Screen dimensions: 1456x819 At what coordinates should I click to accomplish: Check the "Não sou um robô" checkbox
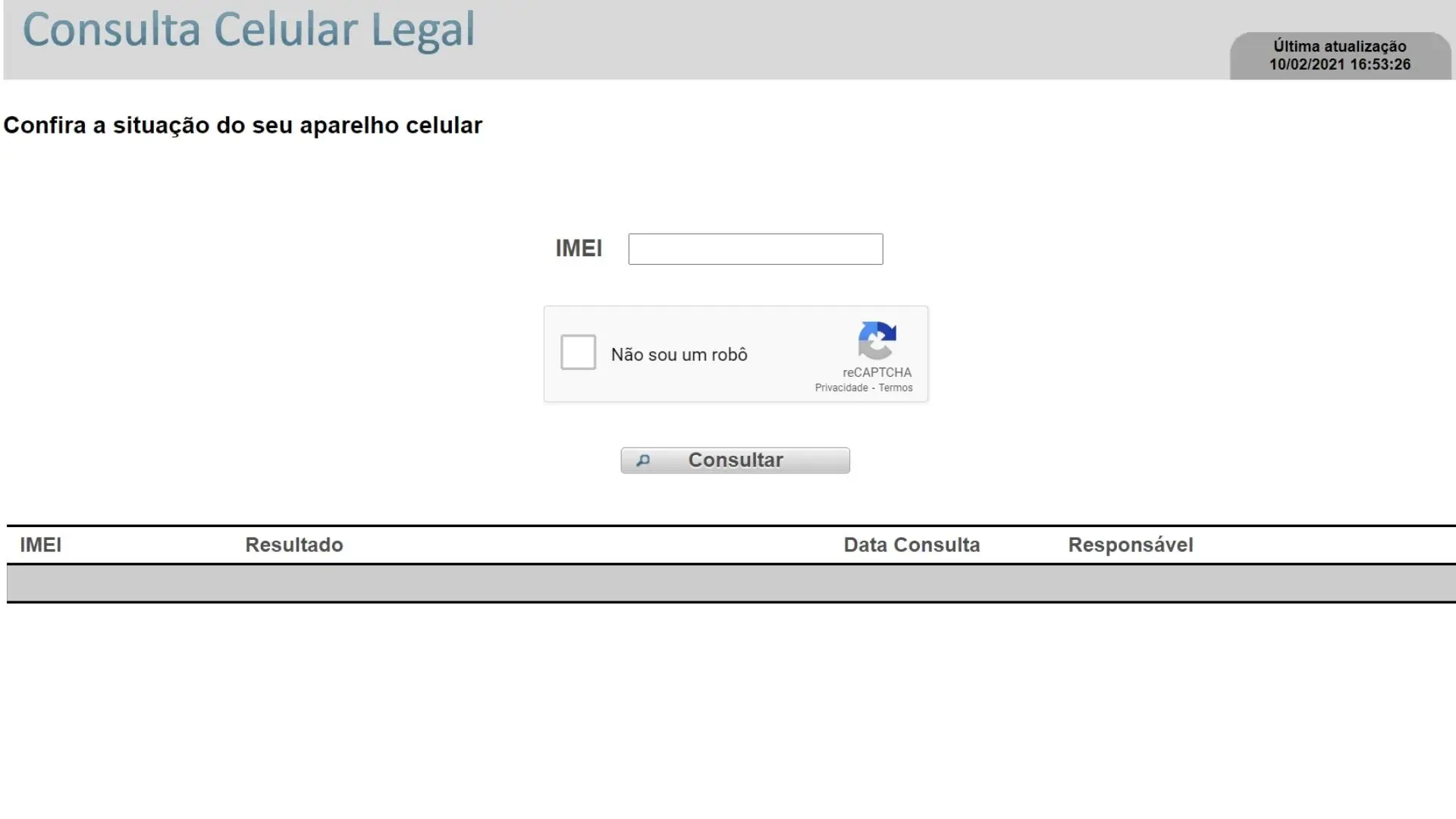point(578,353)
